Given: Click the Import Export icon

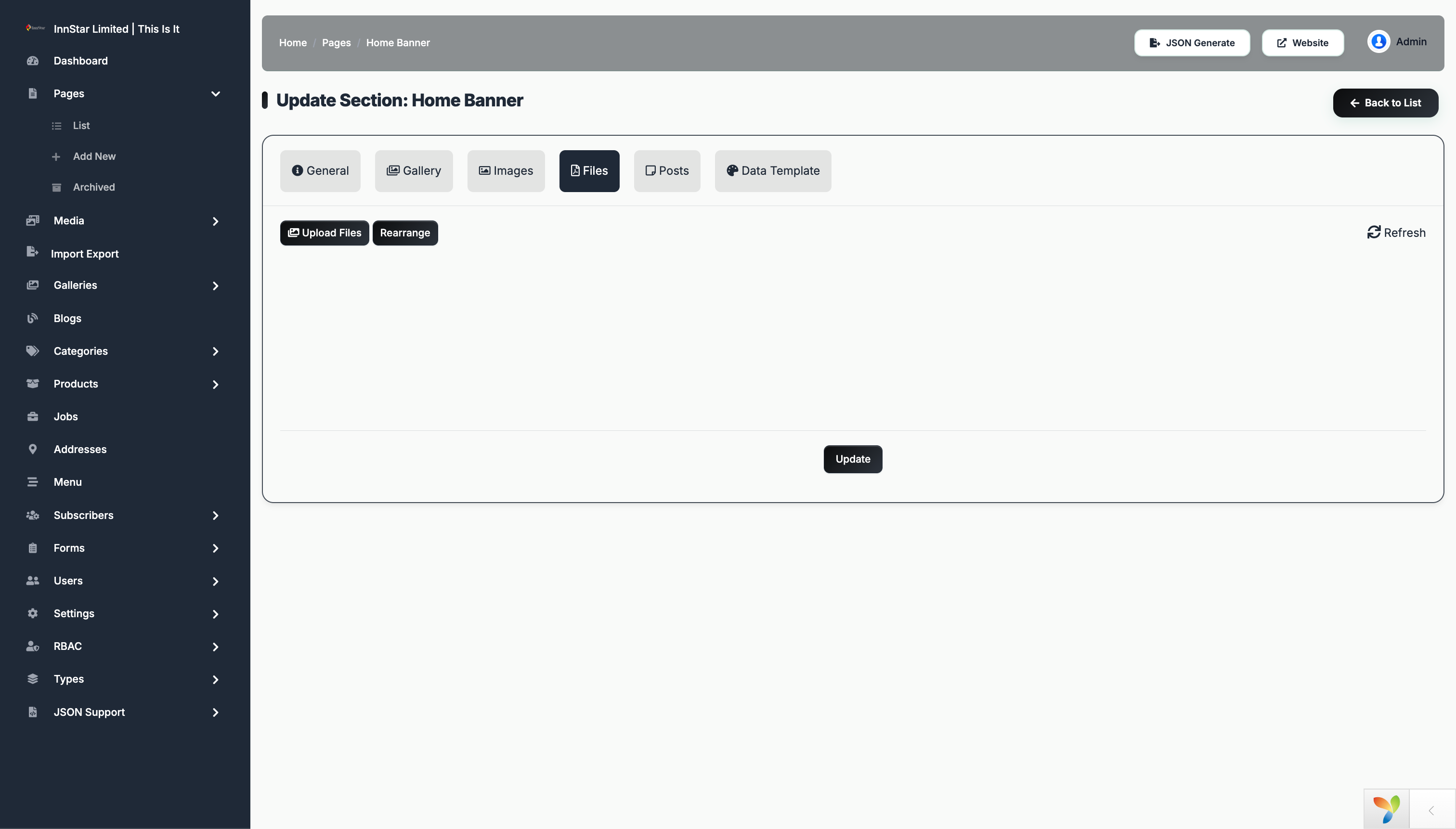Looking at the screenshot, I should pyautogui.click(x=32, y=252).
